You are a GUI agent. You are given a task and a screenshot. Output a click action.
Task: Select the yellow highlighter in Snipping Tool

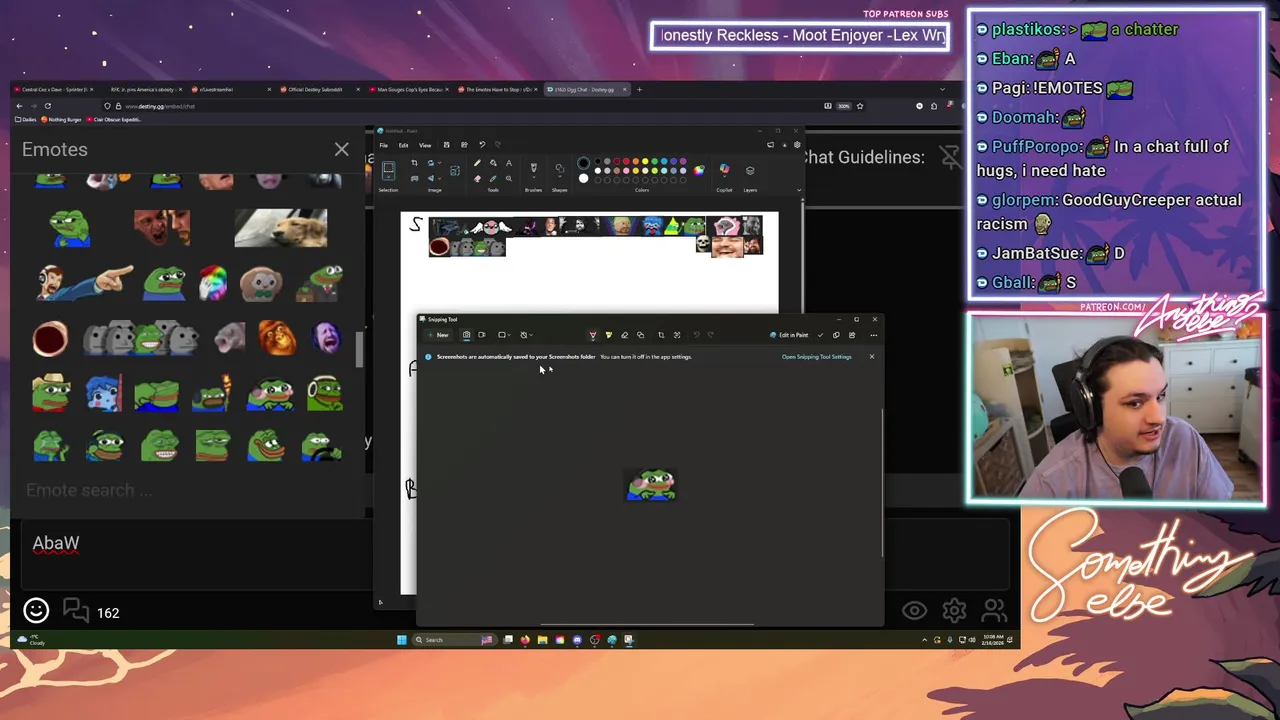[609, 335]
